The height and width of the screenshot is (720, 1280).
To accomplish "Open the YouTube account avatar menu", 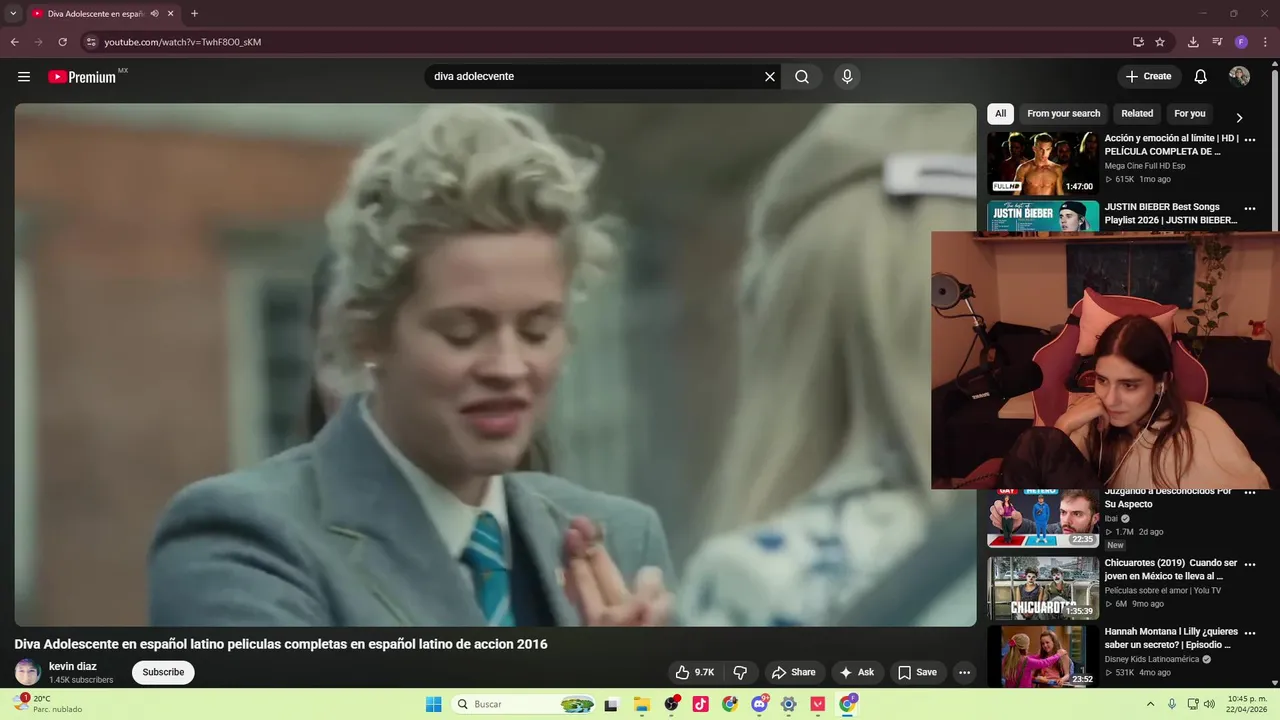I will coord(1239,77).
